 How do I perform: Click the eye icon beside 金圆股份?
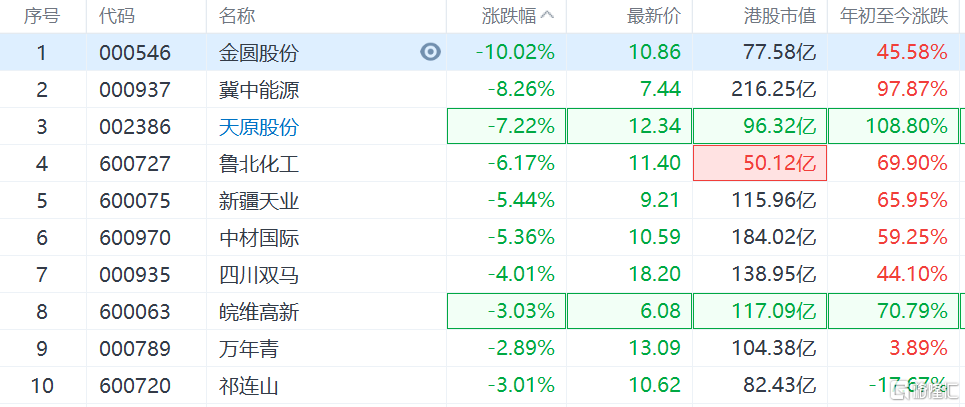coord(431,52)
